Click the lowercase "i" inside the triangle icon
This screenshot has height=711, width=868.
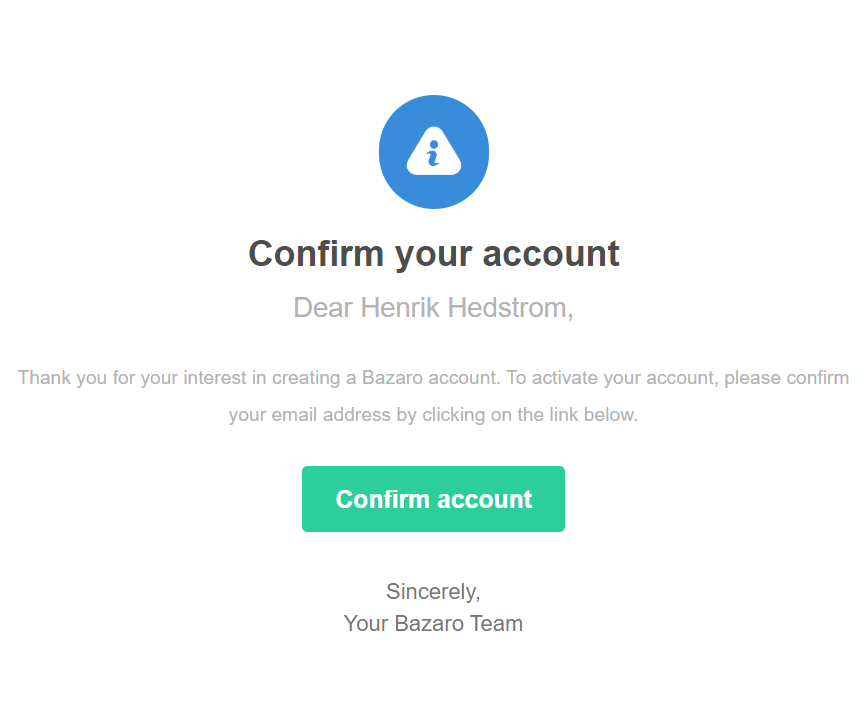point(433,153)
